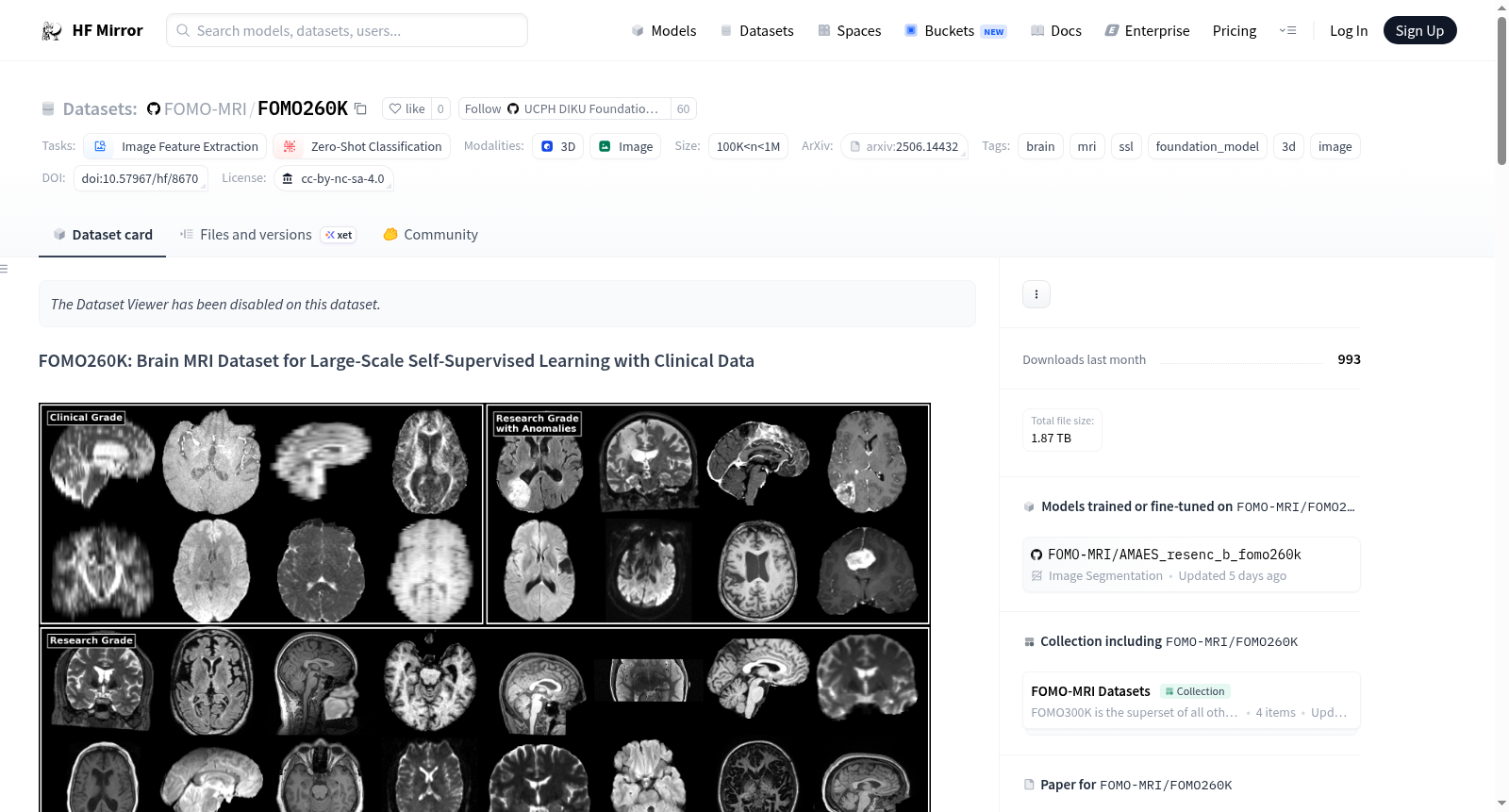1509x812 pixels.
Task: Open the FOMO-MRI organization link
Action: coord(205,108)
